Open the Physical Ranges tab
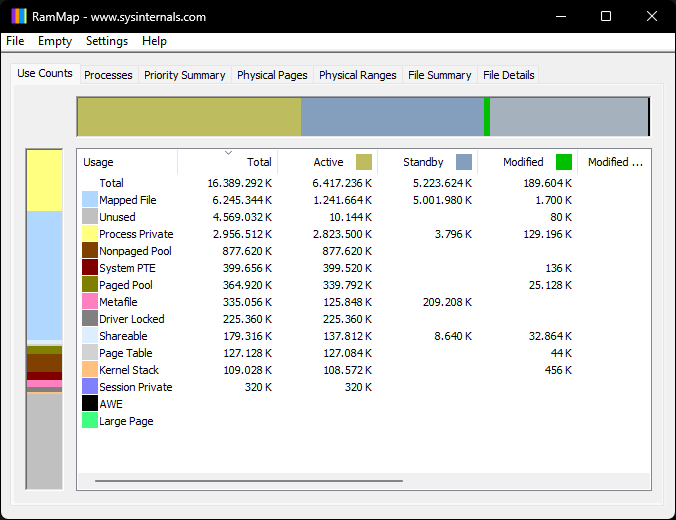676x520 pixels. click(x=357, y=75)
